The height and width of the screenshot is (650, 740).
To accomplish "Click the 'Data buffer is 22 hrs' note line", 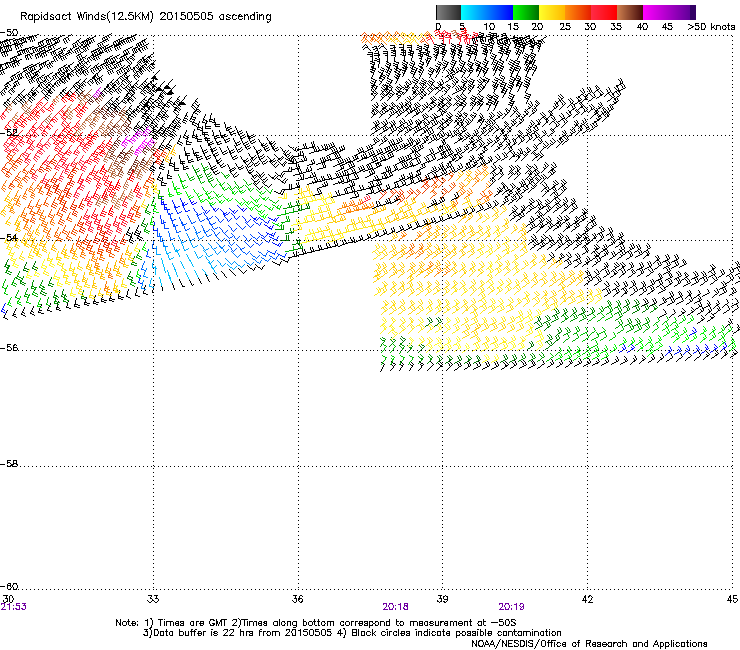I will point(352,633).
